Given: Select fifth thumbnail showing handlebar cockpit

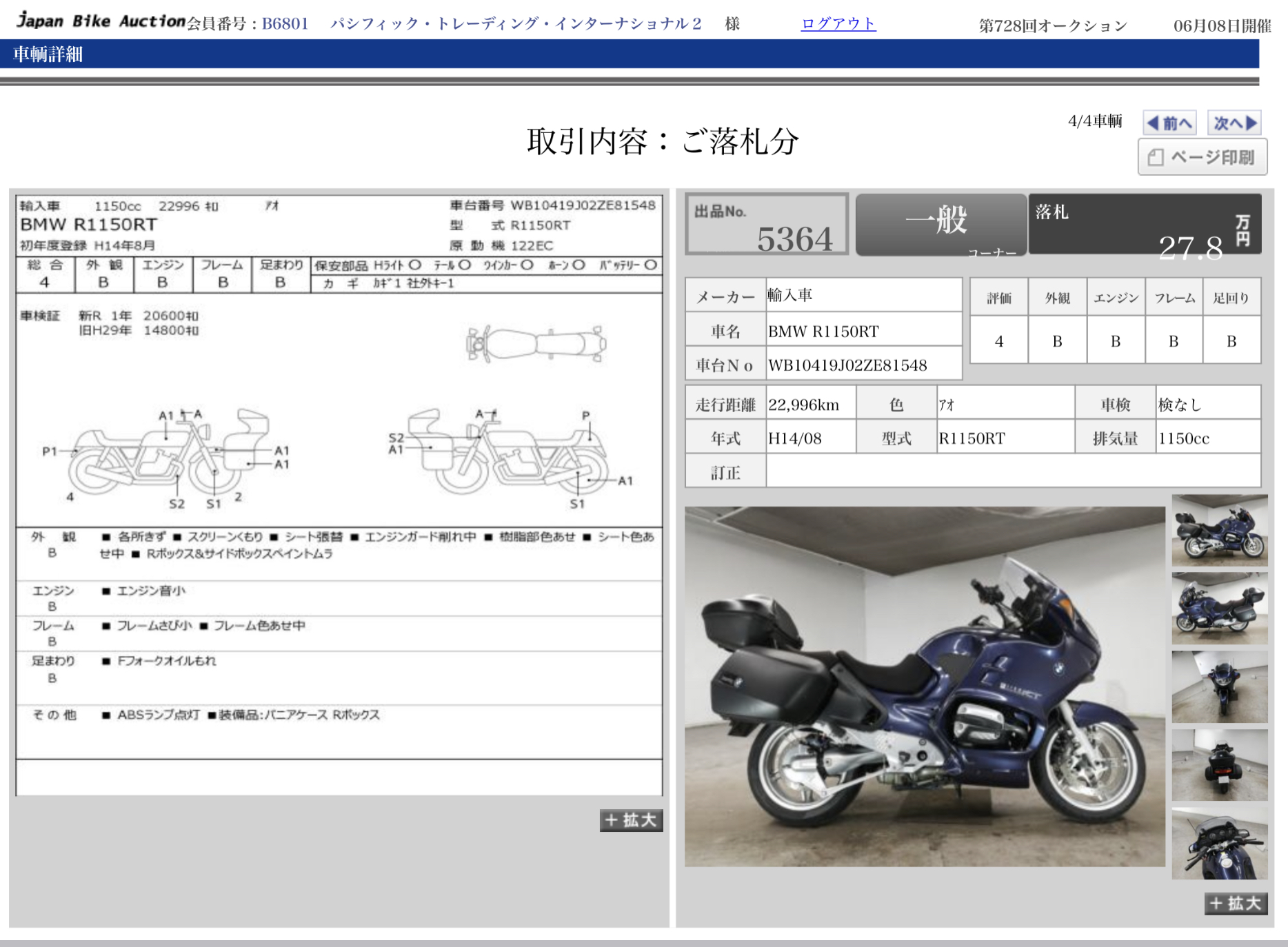Looking at the screenshot, I should click(x=1219, y=844).
